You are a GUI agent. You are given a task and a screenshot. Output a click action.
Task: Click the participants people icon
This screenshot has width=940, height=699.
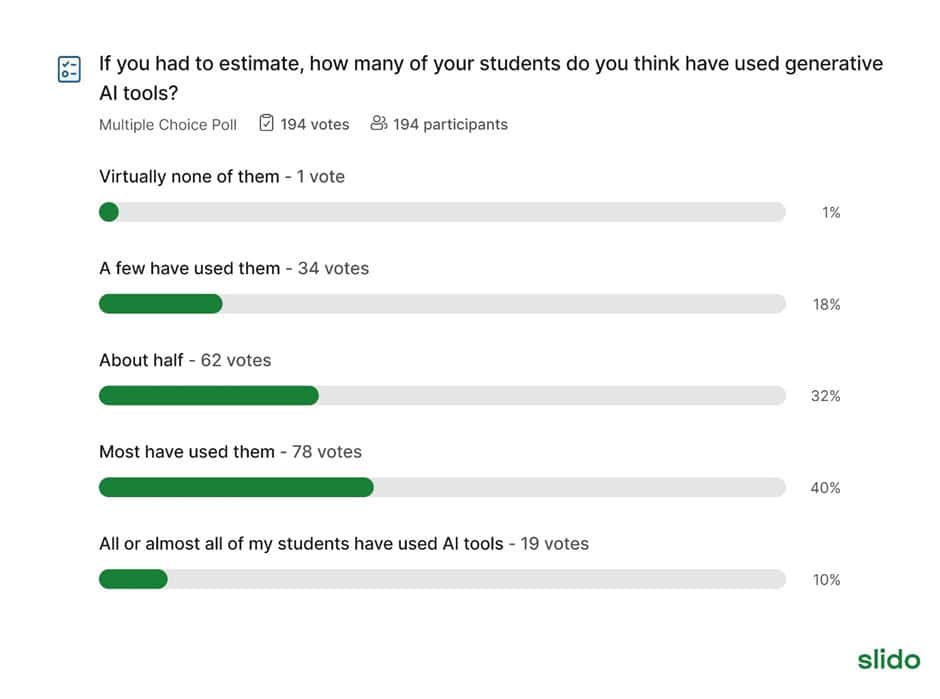coord(378,123)
